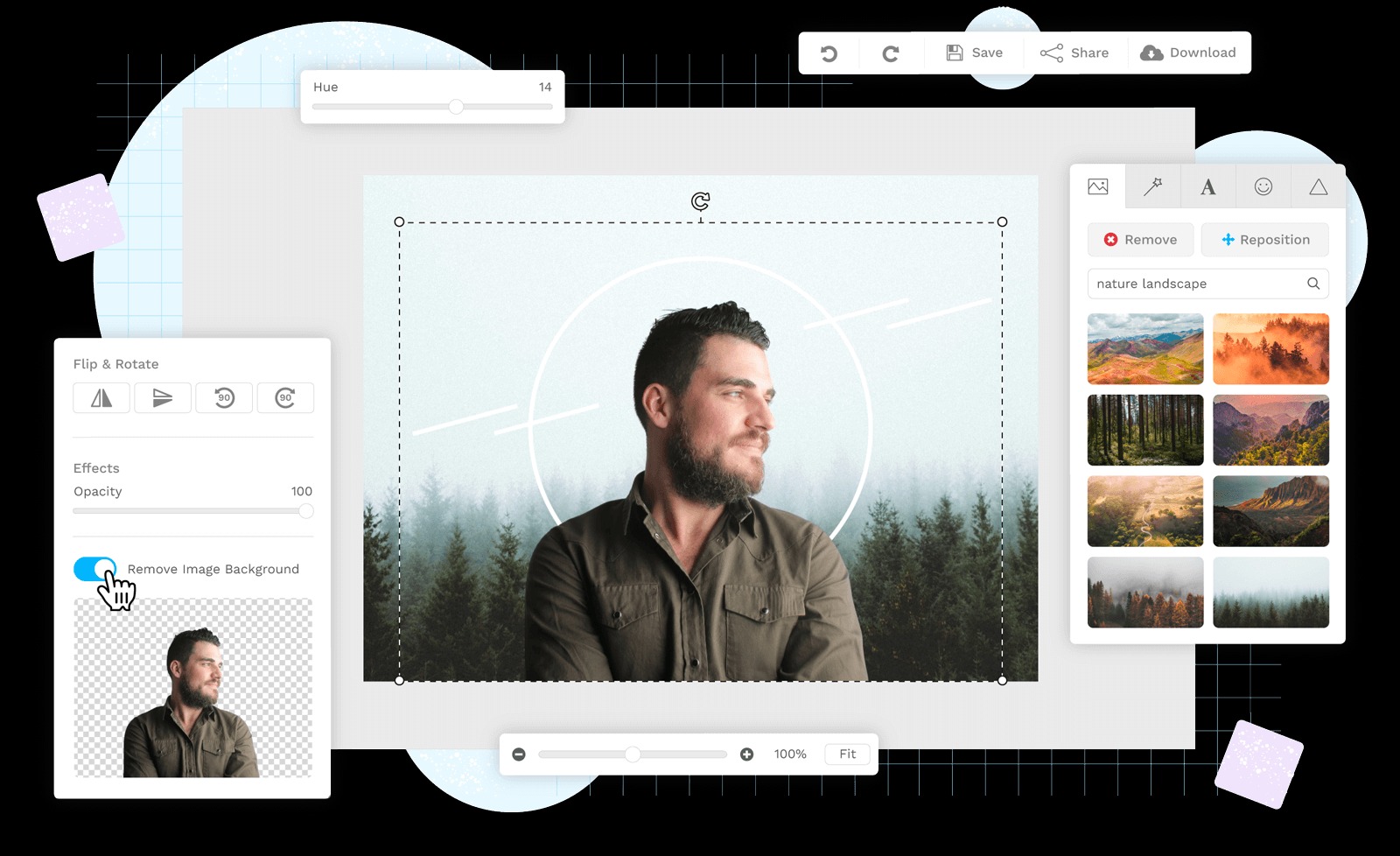Disable the Remove Image Background toggle
Screen dimensions: 1400x856
94,569
